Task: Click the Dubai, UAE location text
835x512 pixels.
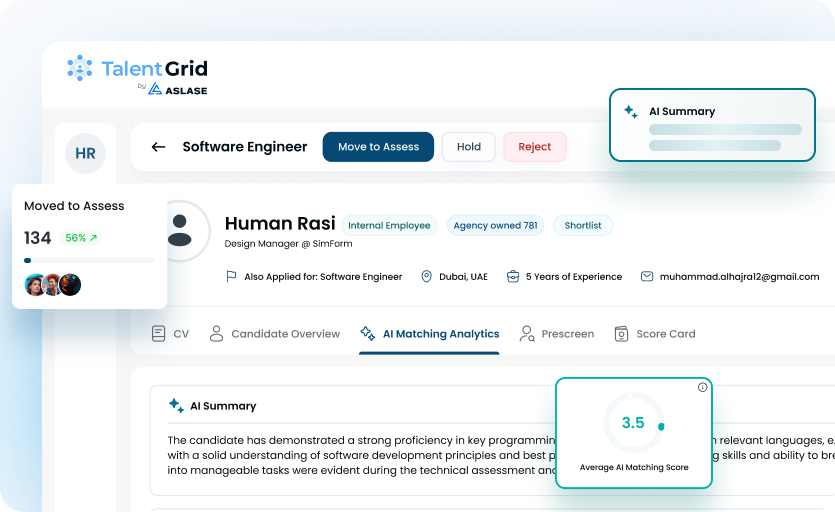Action: pos(463,277)
